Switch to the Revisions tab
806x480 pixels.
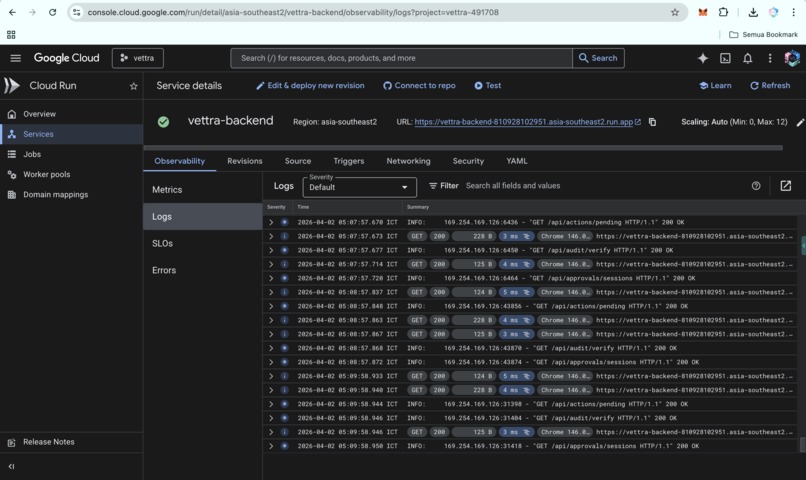pos(245,161)
